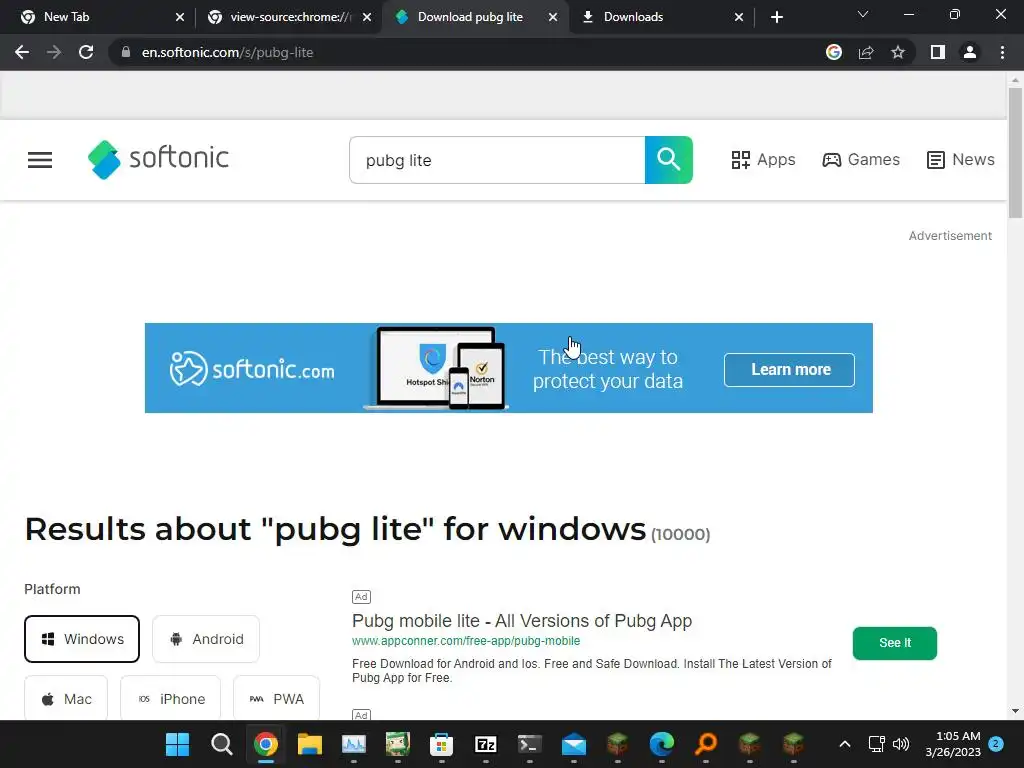This screenshot has height=768, width=1024.
Task: Switch to the Downloads tab
Action: [662, 17]
